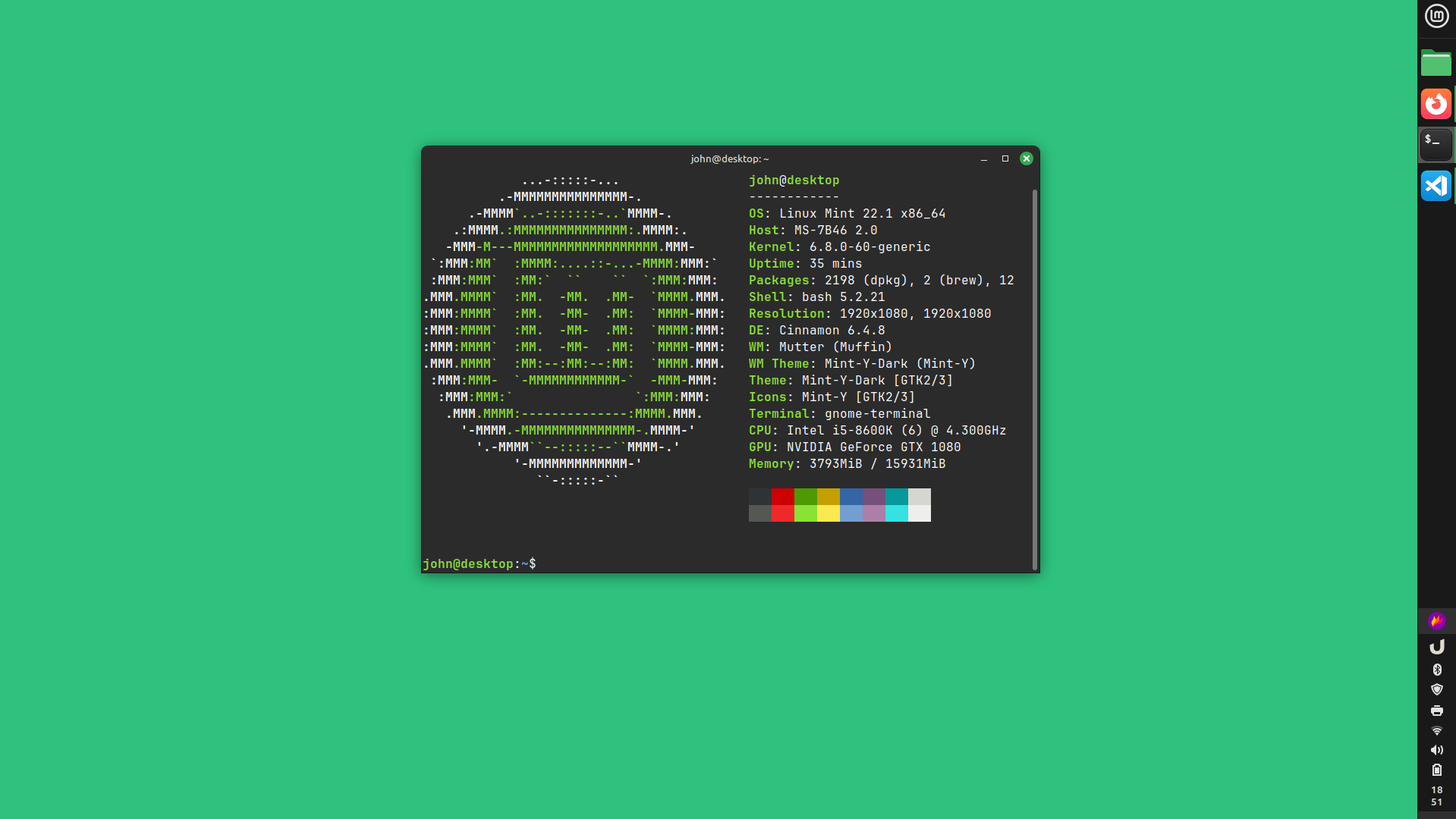This screenshot has width=1456, height=819.
Task: Click the 'CPU: Intel i5-8600K' line
Action: 878,430
